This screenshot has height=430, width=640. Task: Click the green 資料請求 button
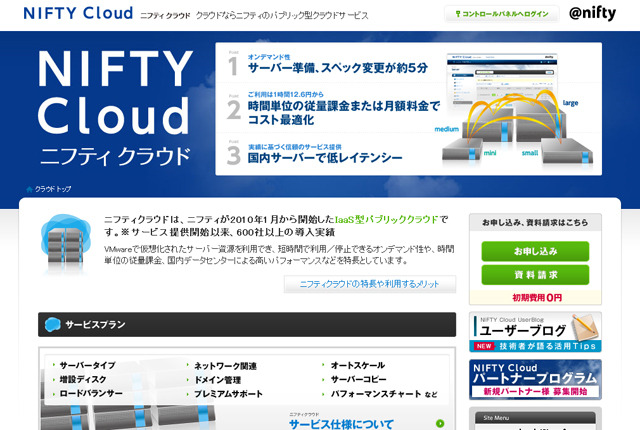coord(535,275)
